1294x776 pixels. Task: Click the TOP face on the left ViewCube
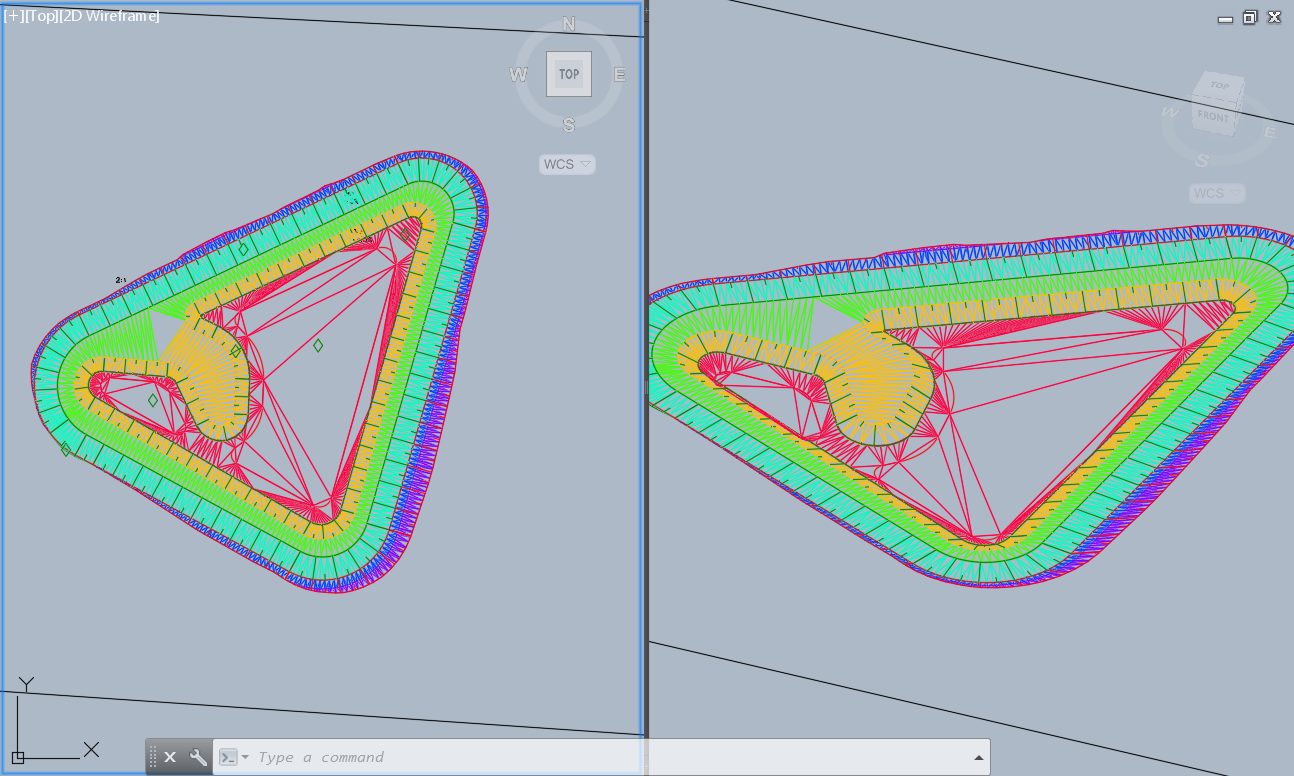point(568,73)
